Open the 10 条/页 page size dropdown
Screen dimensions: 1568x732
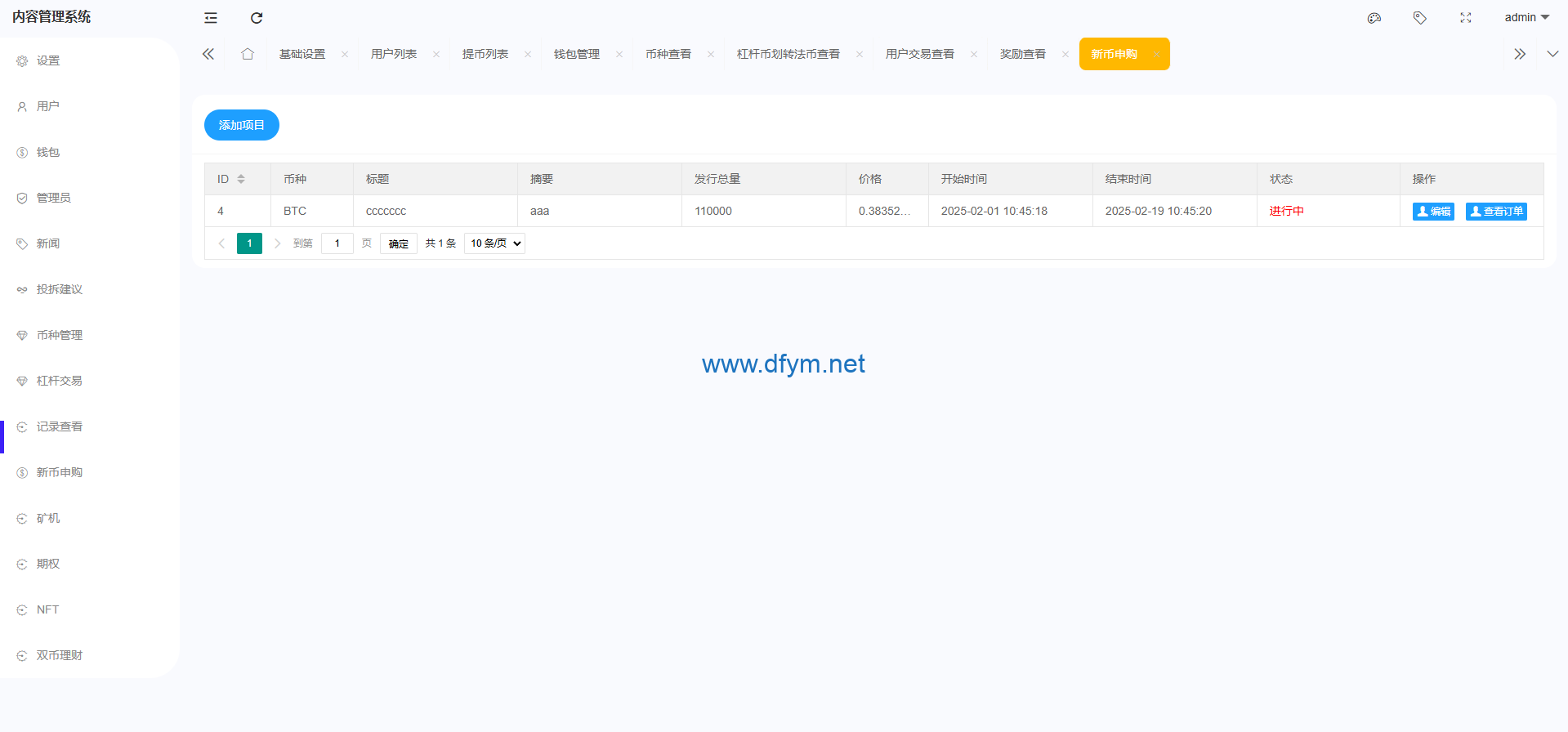tap(494, 243)
